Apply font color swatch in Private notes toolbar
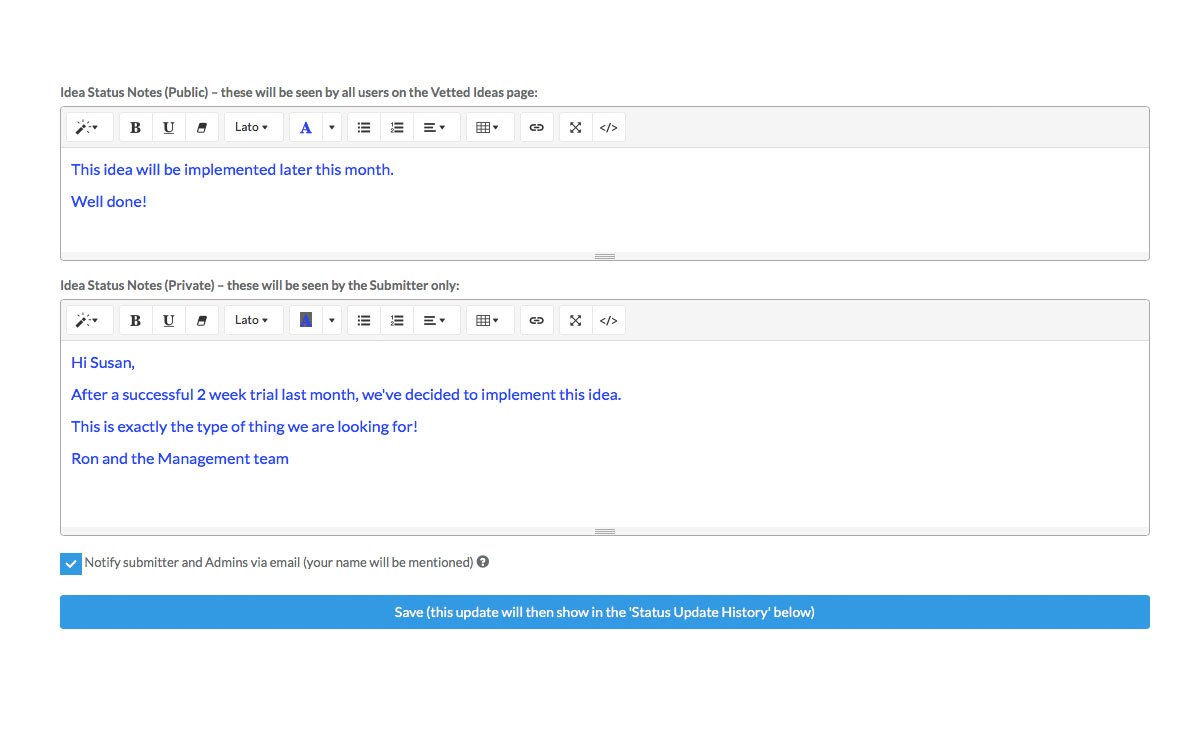 [306, 320]
